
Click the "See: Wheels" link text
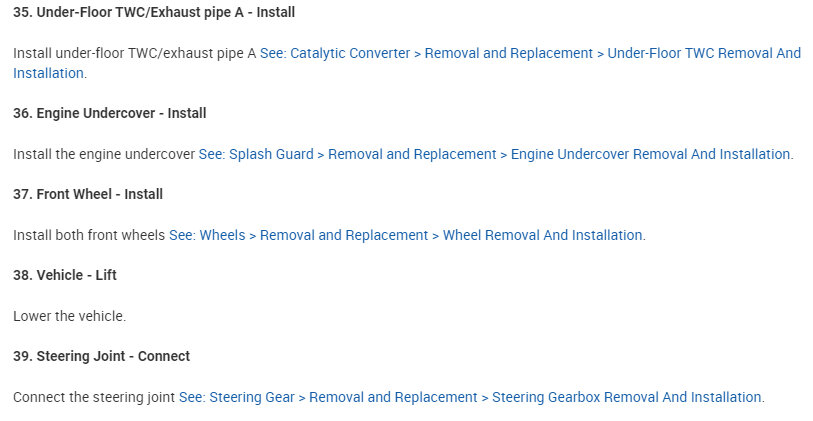207,235
